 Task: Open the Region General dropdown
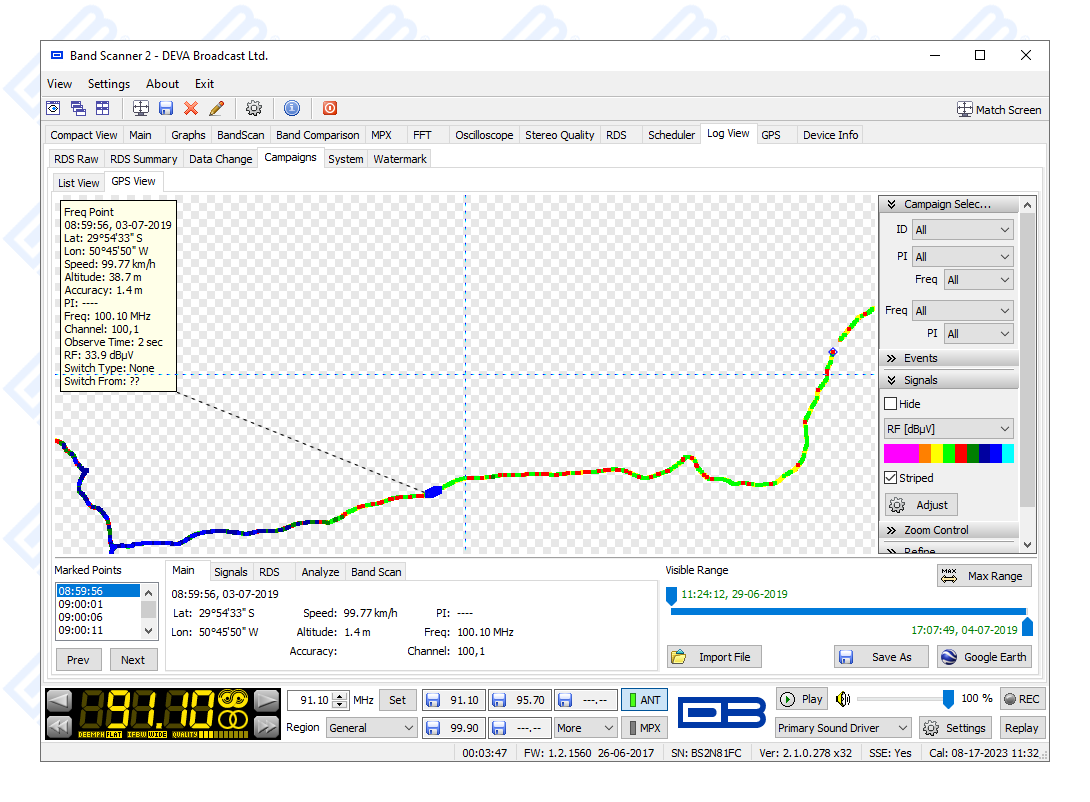click(x=371, y=728)
